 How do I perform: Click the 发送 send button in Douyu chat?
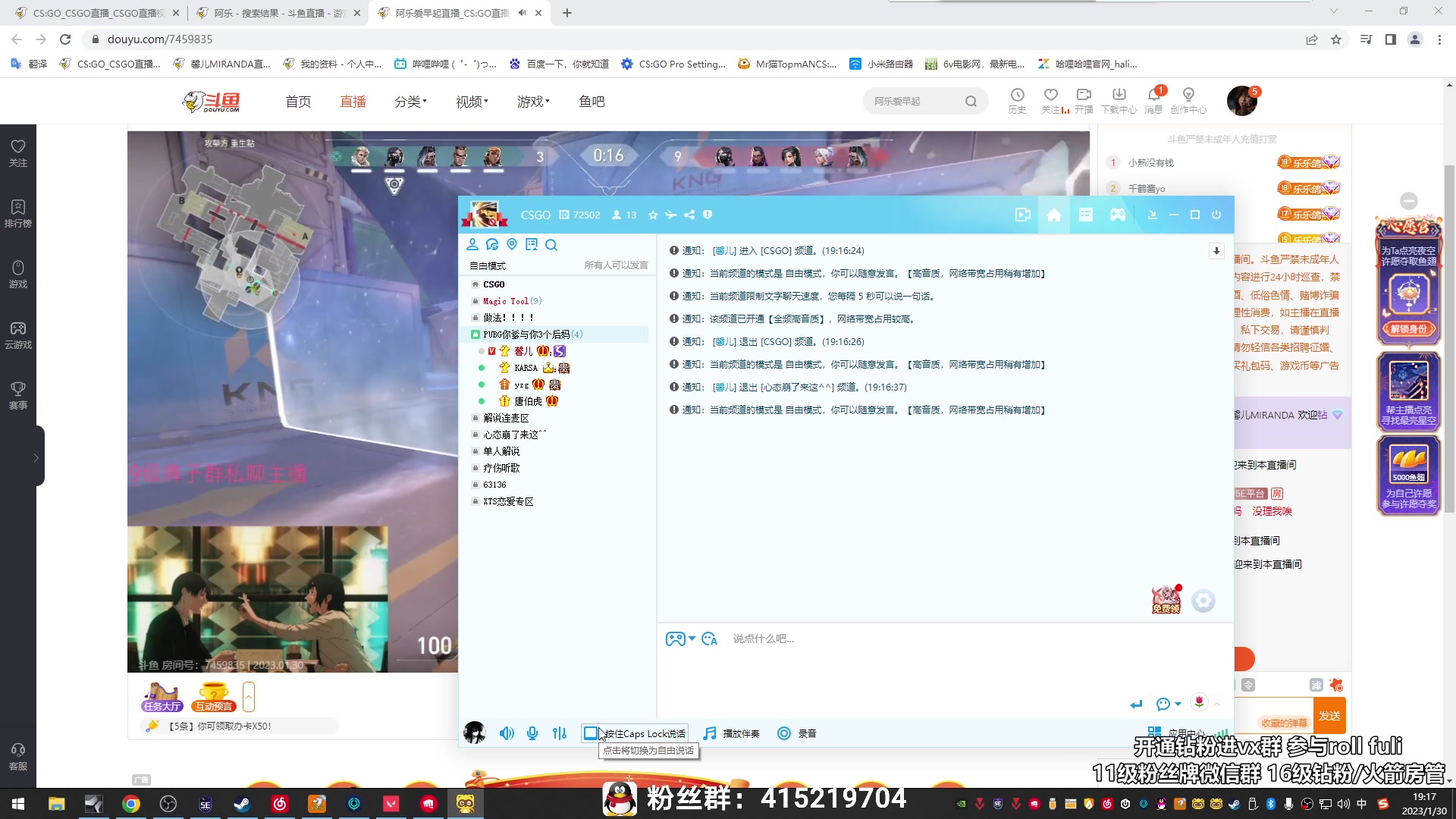tap(1329, 716)
